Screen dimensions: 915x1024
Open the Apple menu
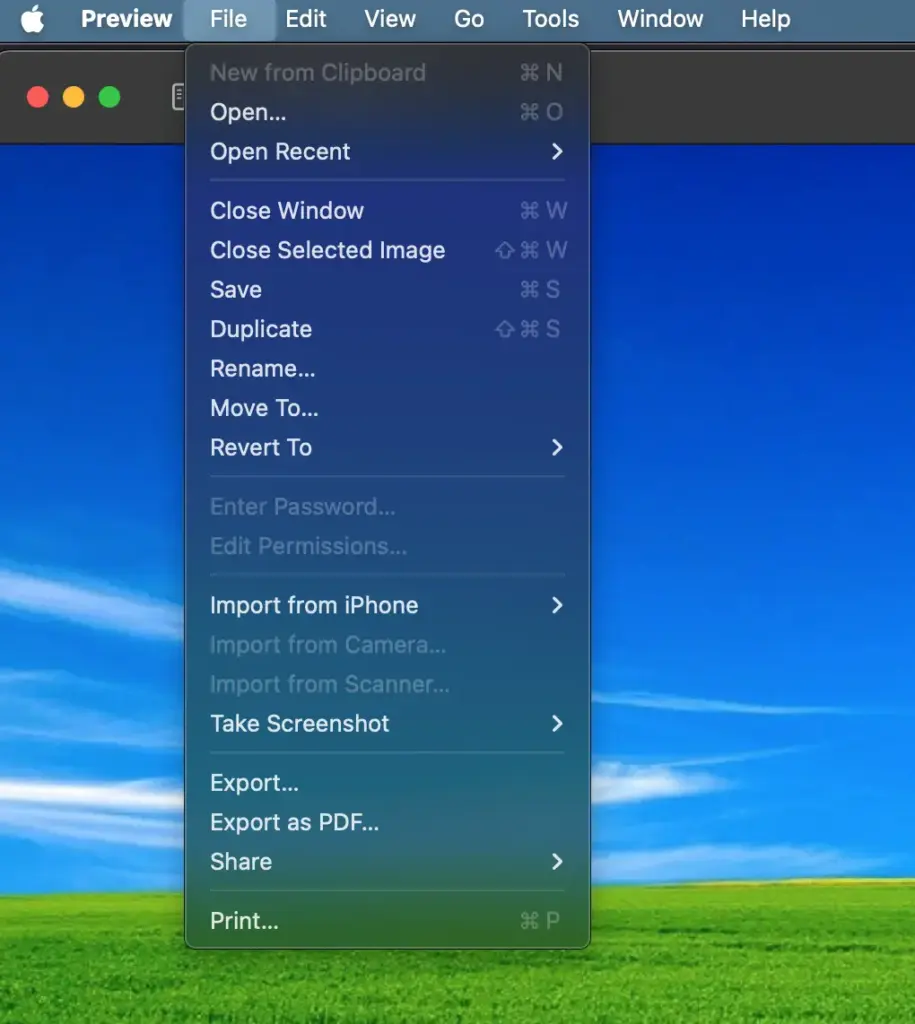[x=33, y=19]
